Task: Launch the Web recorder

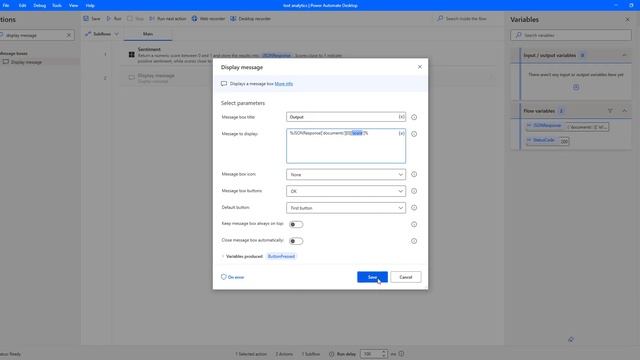Action: [208, 19]
